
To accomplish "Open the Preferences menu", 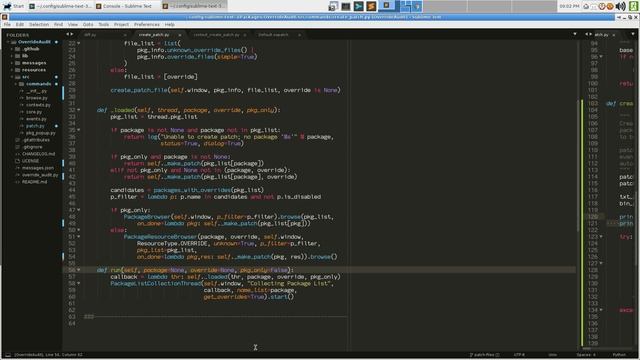I will 147,24.
